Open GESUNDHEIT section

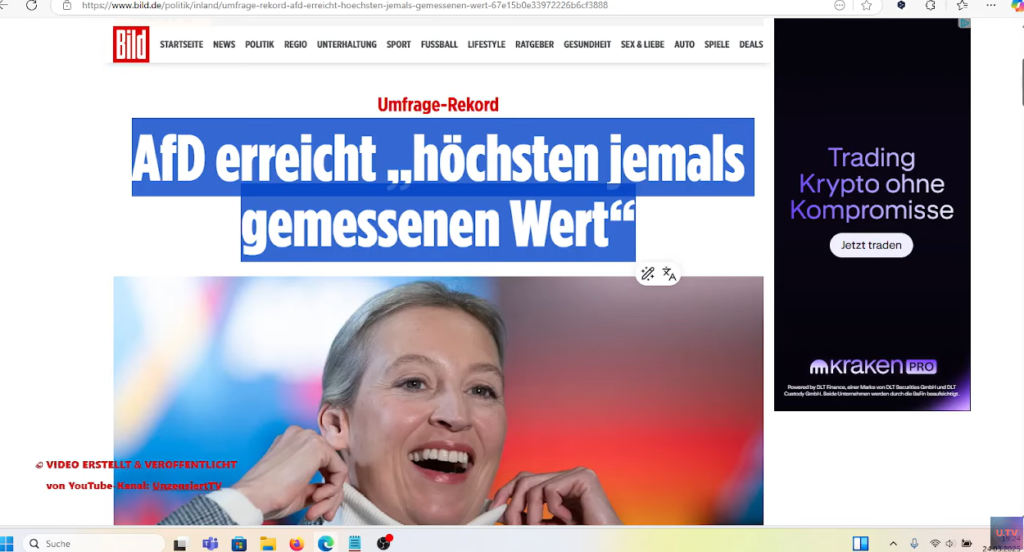[x=587, y=44]
